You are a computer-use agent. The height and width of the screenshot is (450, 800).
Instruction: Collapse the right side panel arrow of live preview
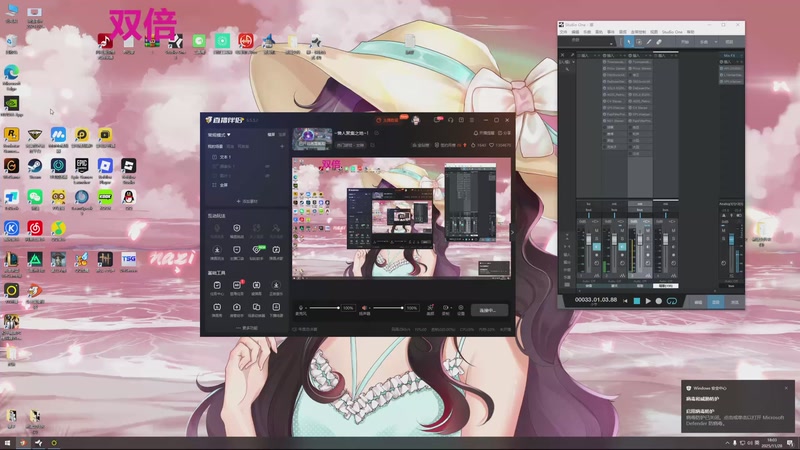pos(512,232)
